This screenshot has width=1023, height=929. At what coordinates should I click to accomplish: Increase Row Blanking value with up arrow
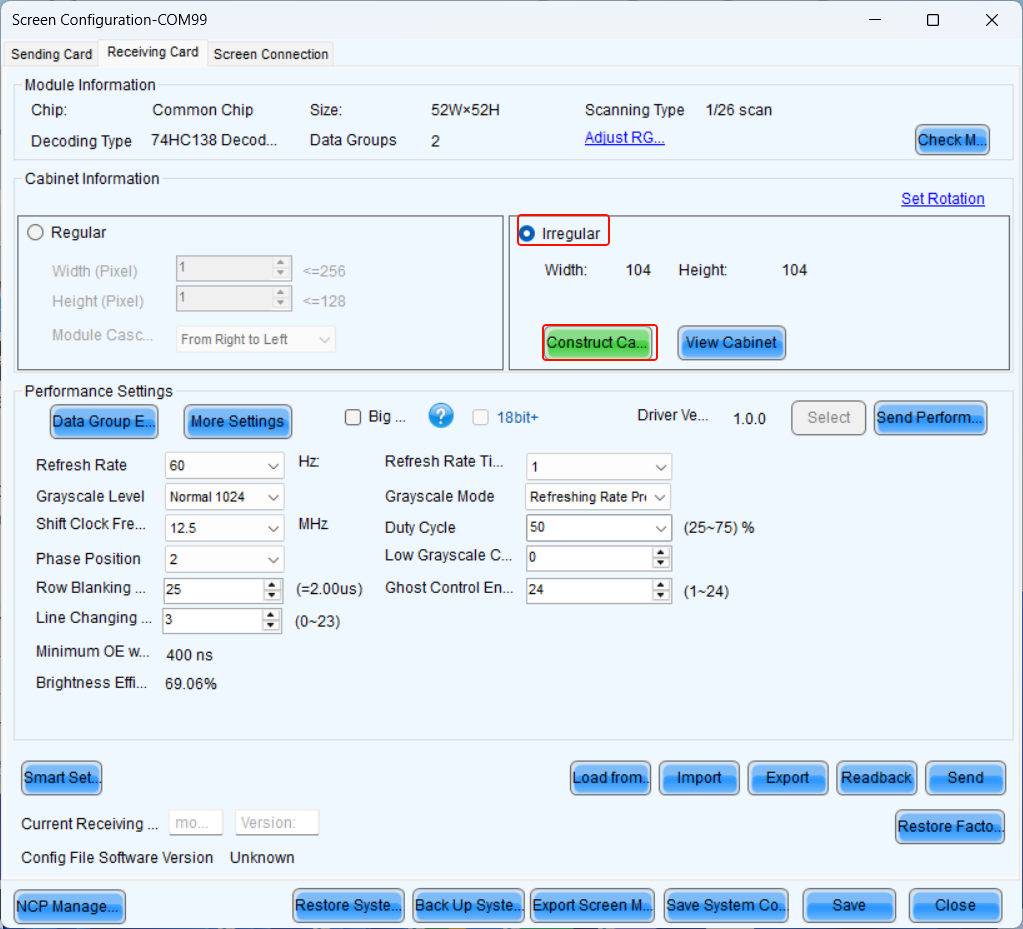coord(272,585)
